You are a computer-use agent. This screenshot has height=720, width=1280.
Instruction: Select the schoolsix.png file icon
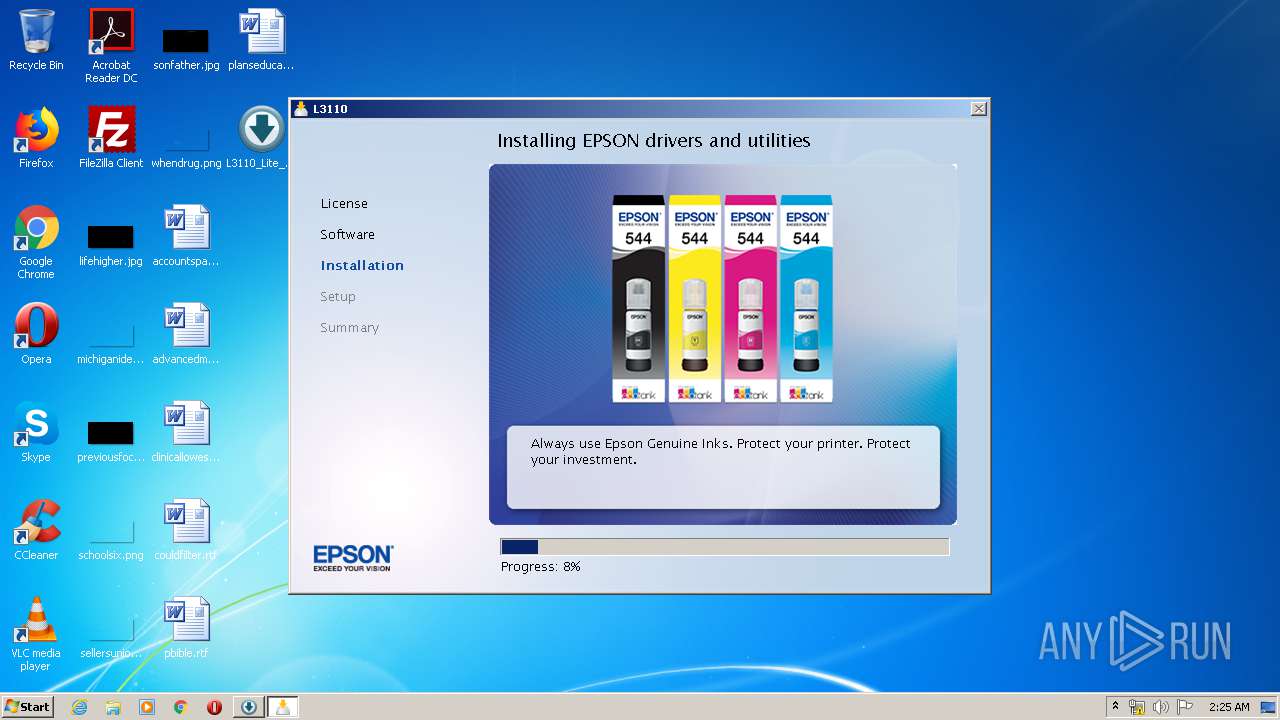point(111,538)
